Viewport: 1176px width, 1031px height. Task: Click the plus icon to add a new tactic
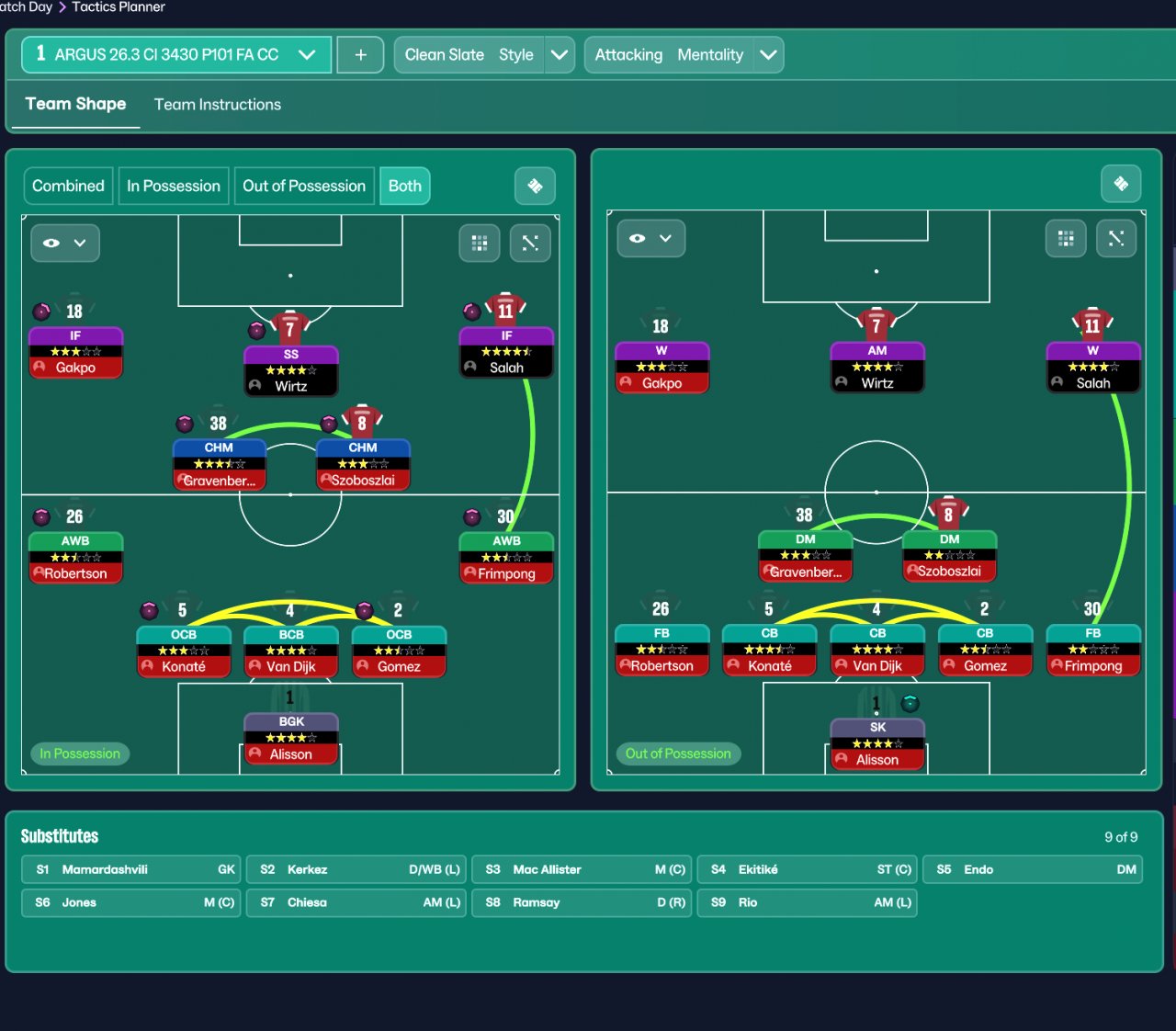click(360, 55)
